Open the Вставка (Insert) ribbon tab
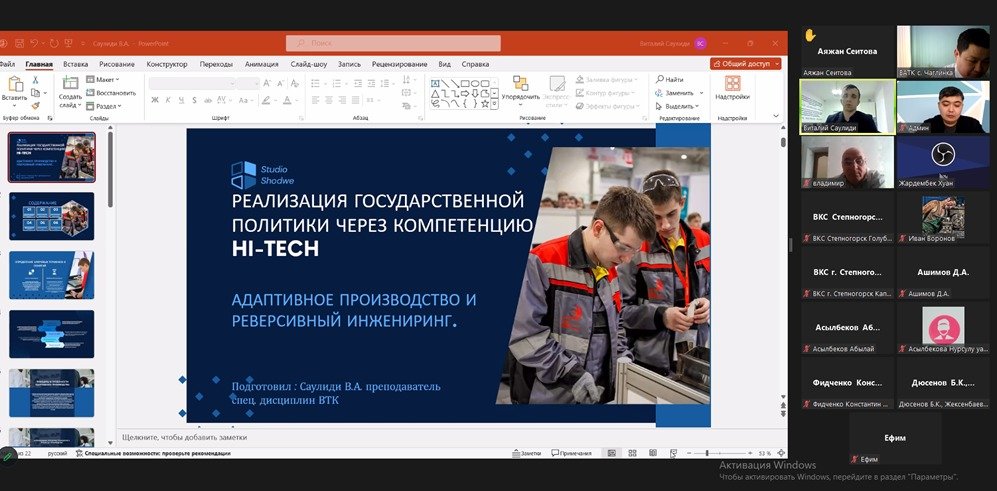The image size is (997, 491). (75, 63)
